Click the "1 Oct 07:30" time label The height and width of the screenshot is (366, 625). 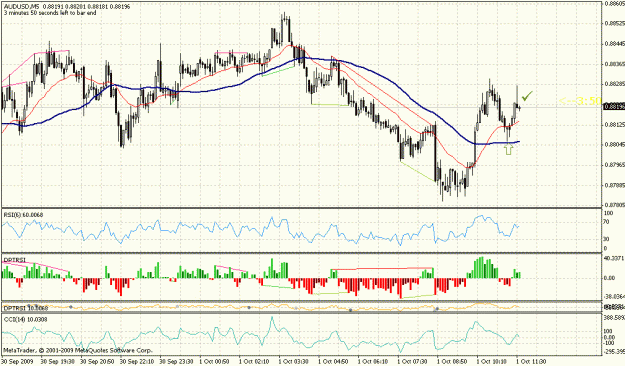(x=412, y=362)
